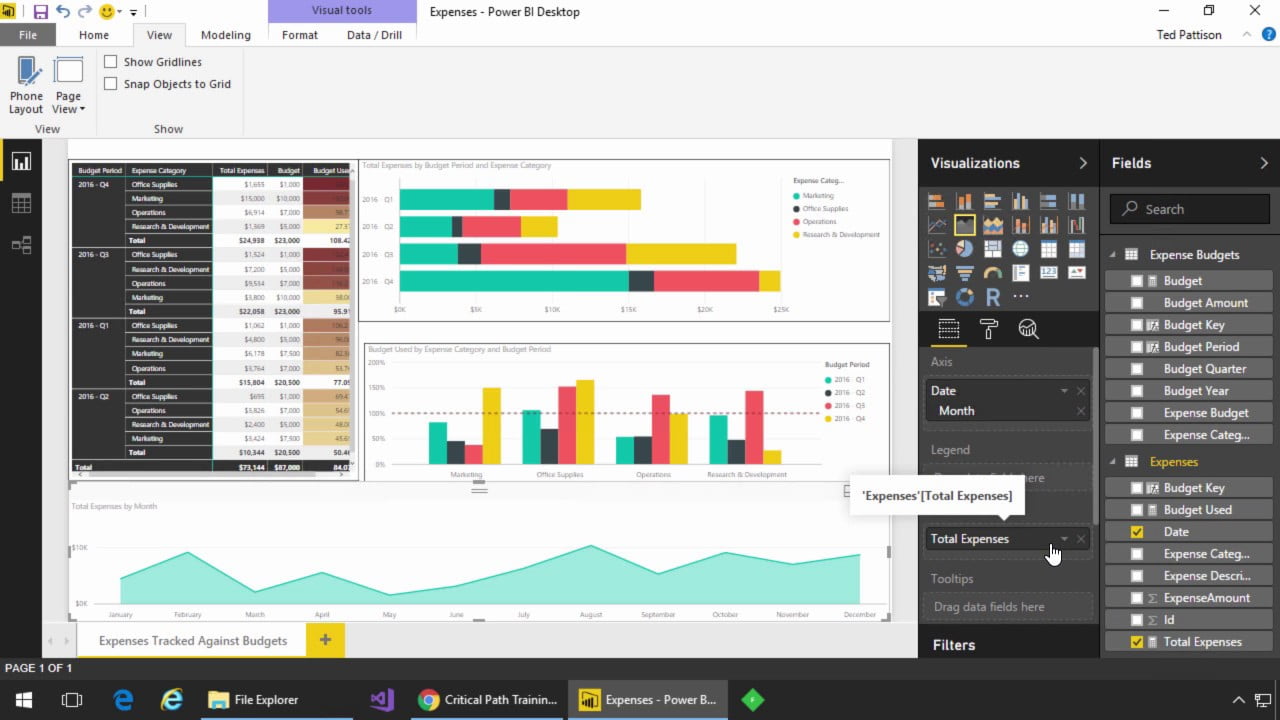Open the Page View dropdown
1280x720 pixels.
click(68, 86)
